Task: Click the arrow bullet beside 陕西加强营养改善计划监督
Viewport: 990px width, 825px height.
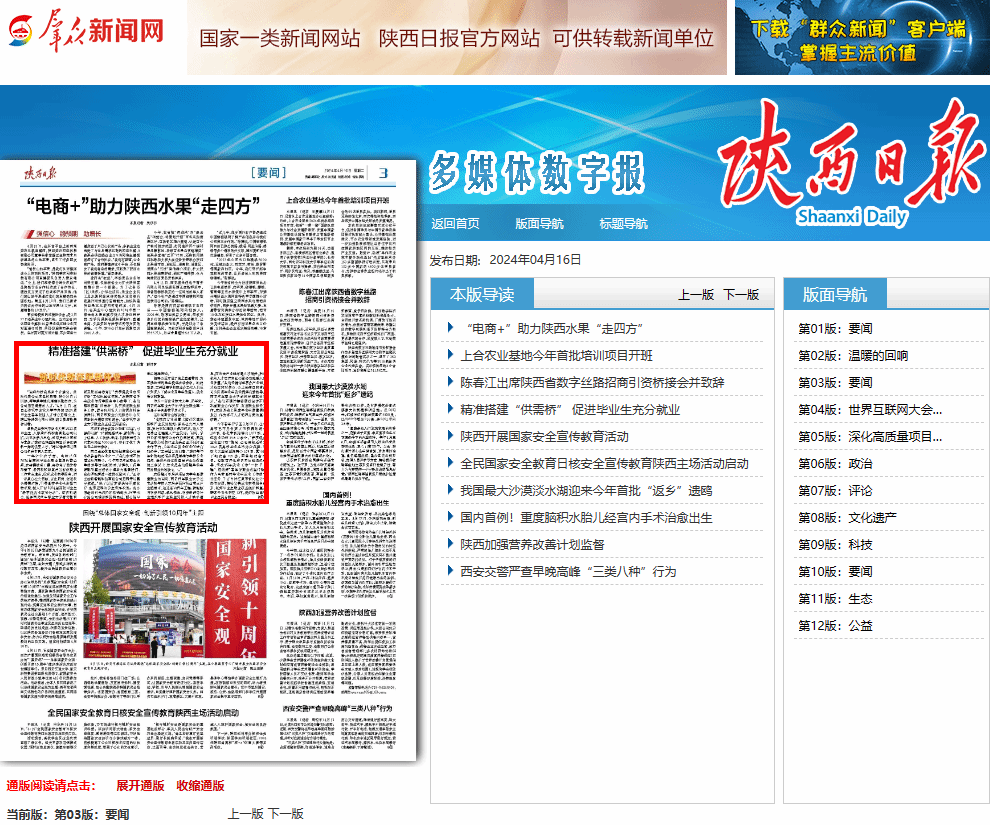Action: 450,543
